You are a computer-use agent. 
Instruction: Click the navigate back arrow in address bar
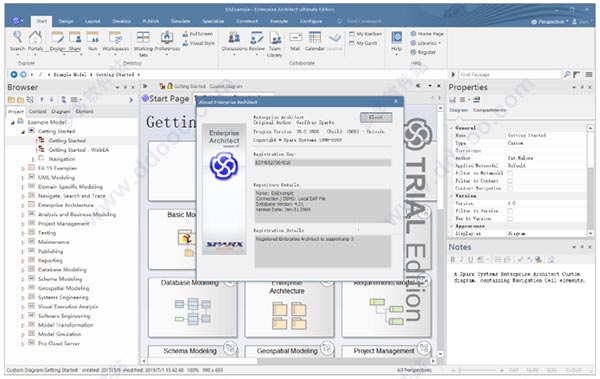[14, 74]
